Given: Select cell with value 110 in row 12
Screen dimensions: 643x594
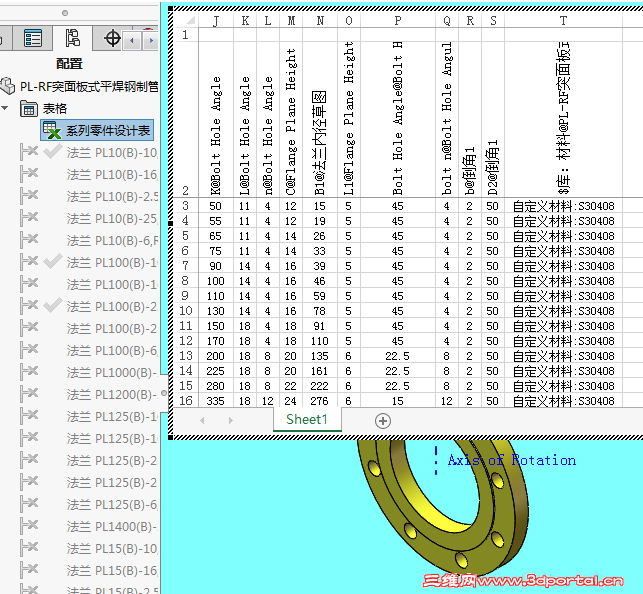Looking at the screenshot, I should 320,341.
